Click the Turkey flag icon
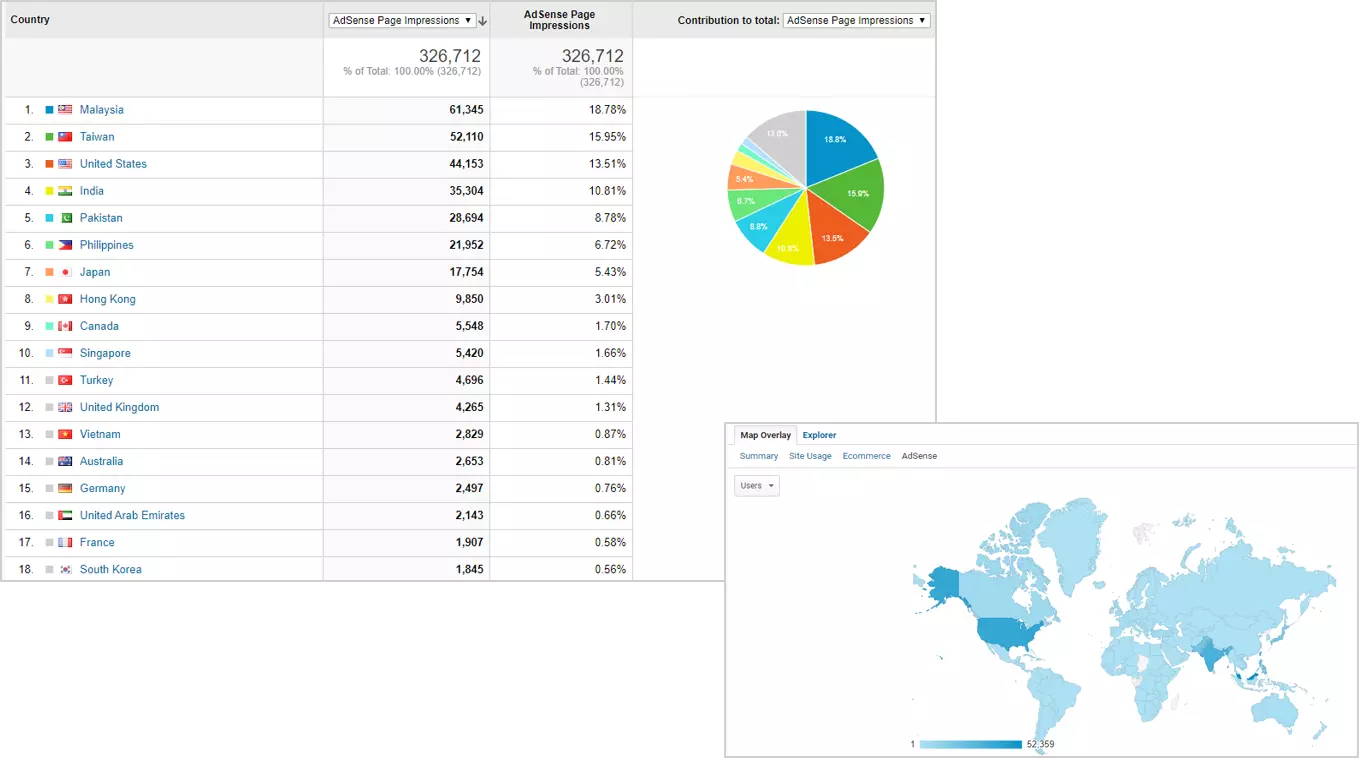This screenshot has height=758, width=1359. (x=65, y=380)
